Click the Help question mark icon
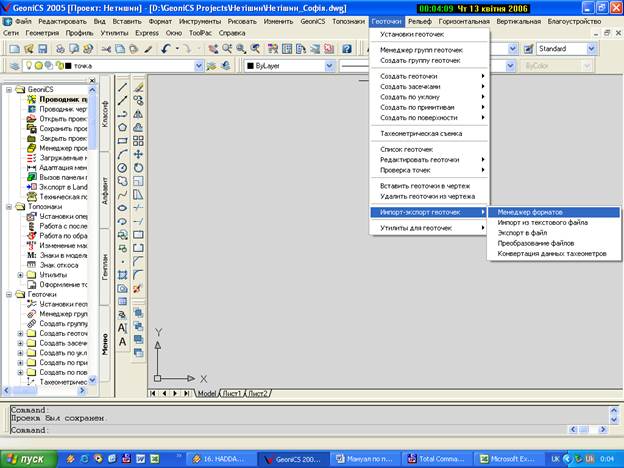Viewport: 624px width, 468px height. 347,49
